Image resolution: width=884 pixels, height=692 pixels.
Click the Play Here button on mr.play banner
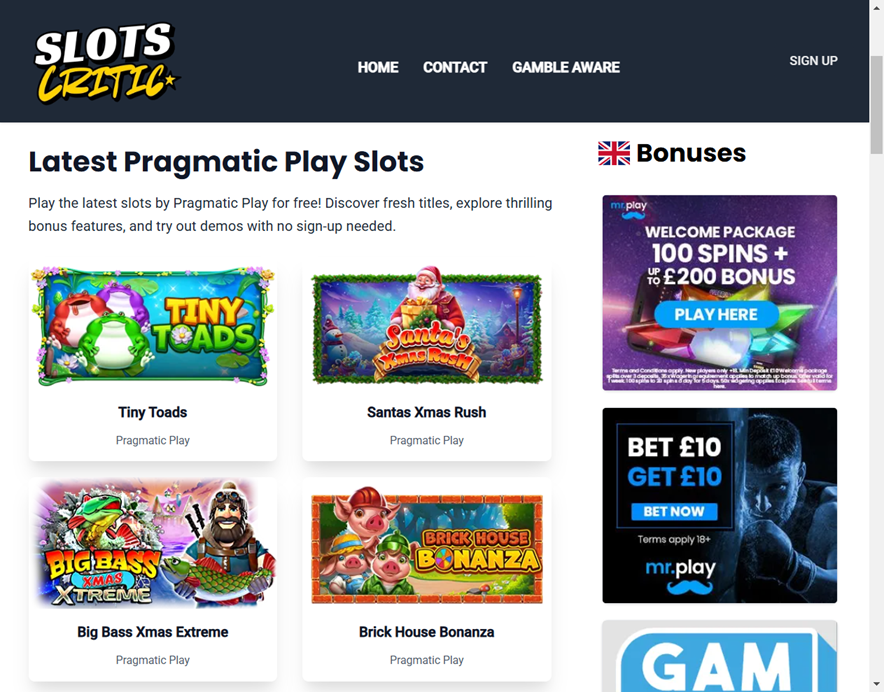(x=716, y=315)
